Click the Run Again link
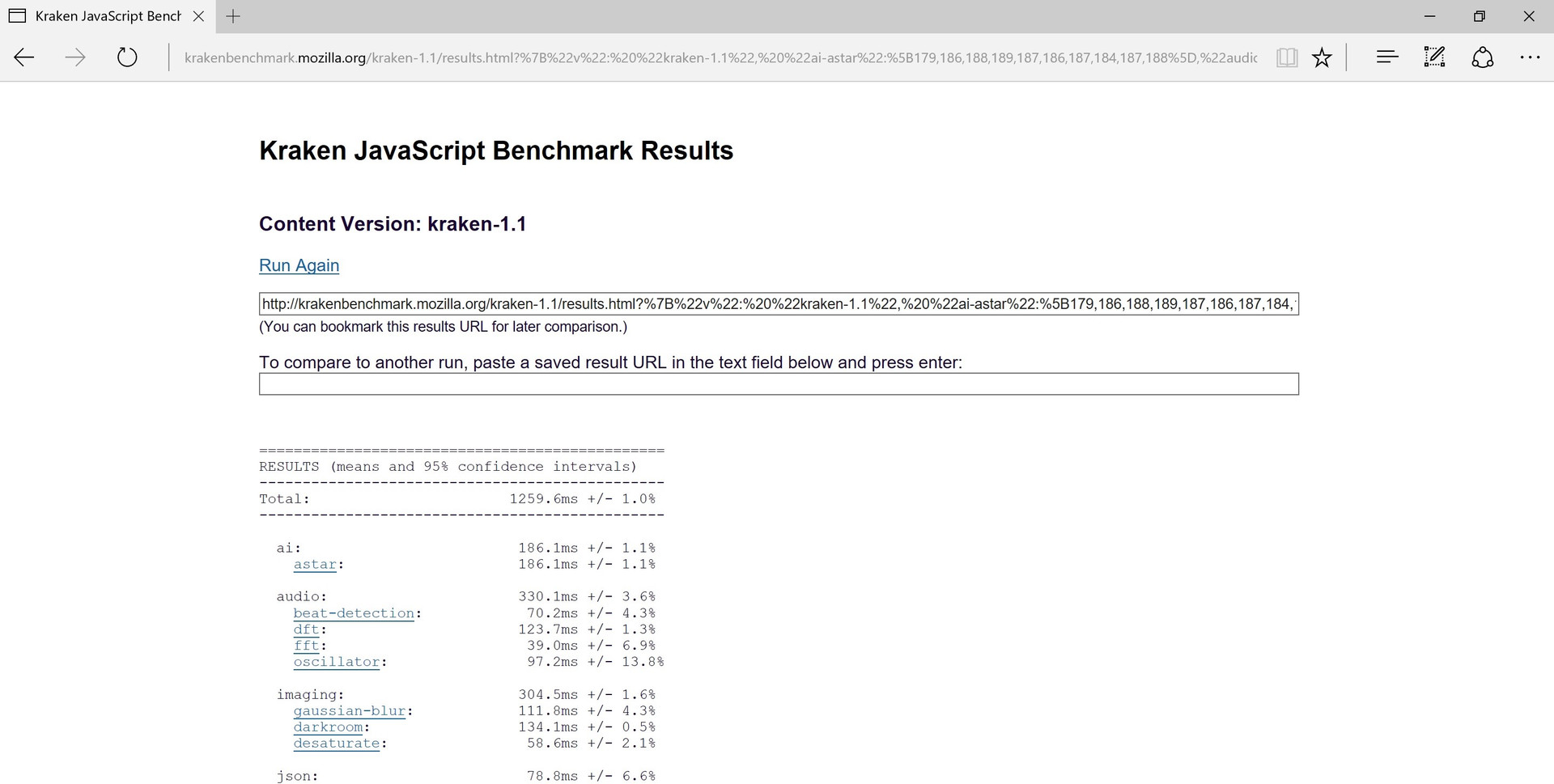Viewport: 1554px width, 784px height. (x=299, y=265)
